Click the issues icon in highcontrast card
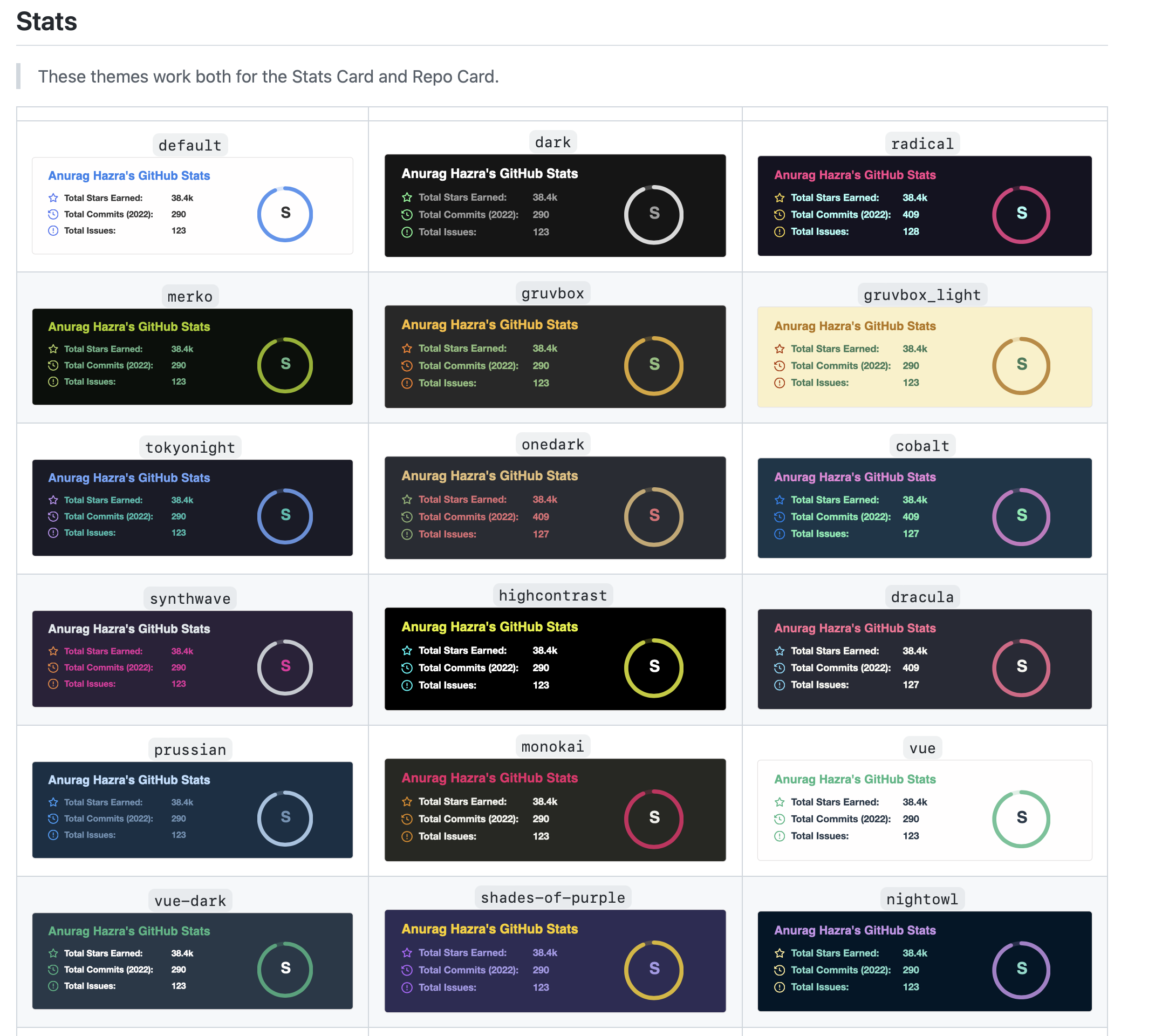Viewport: 1162px width, 1036px height. pos(407,685)
